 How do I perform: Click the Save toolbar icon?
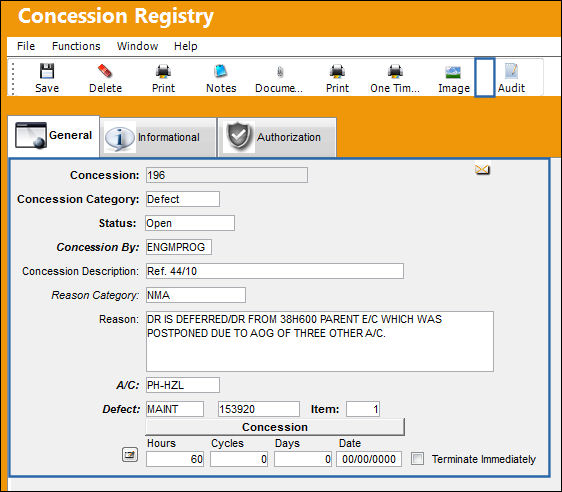tap(47, 71)
